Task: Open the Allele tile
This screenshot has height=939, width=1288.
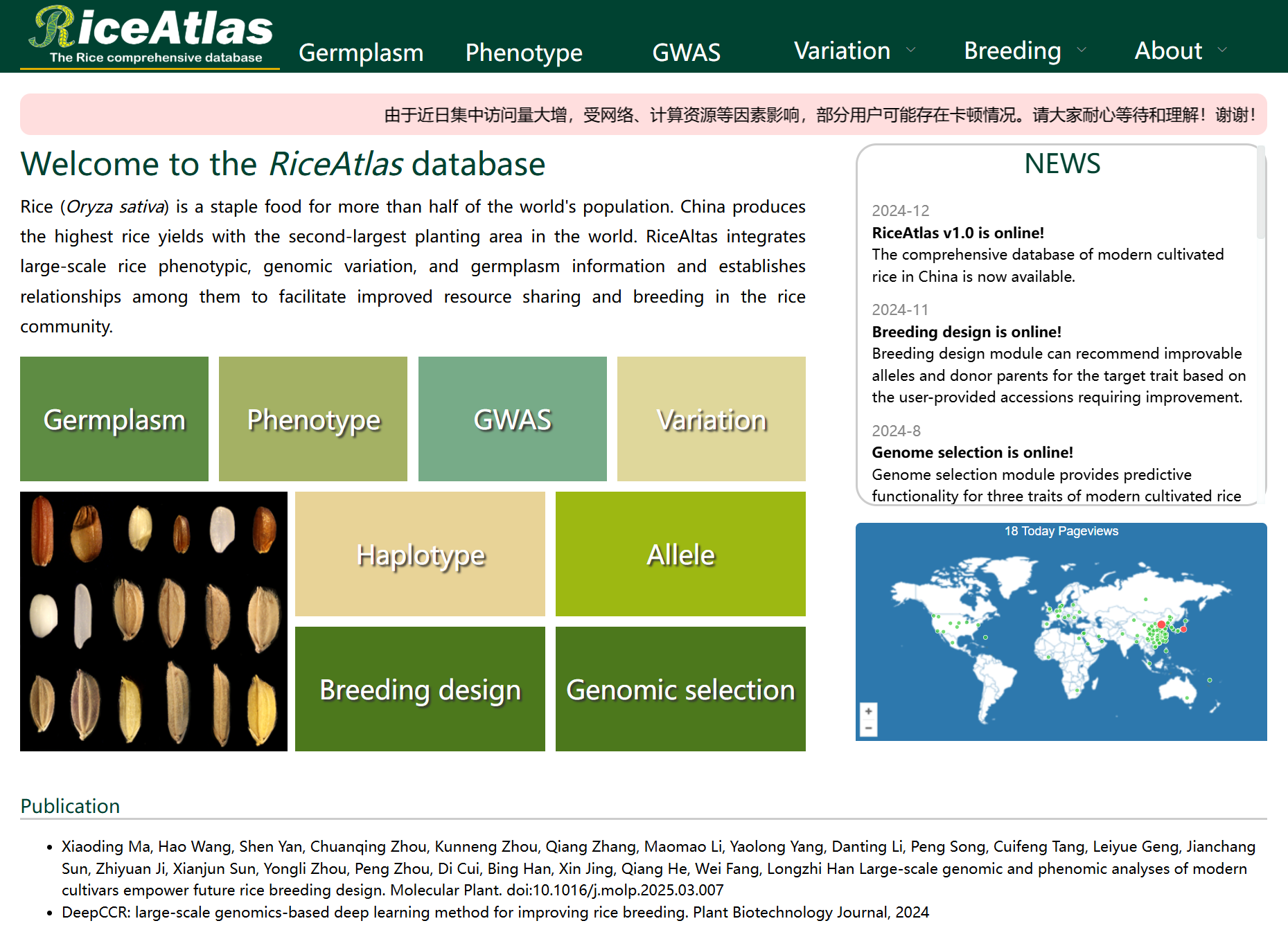Action: (x=680, y=554)
